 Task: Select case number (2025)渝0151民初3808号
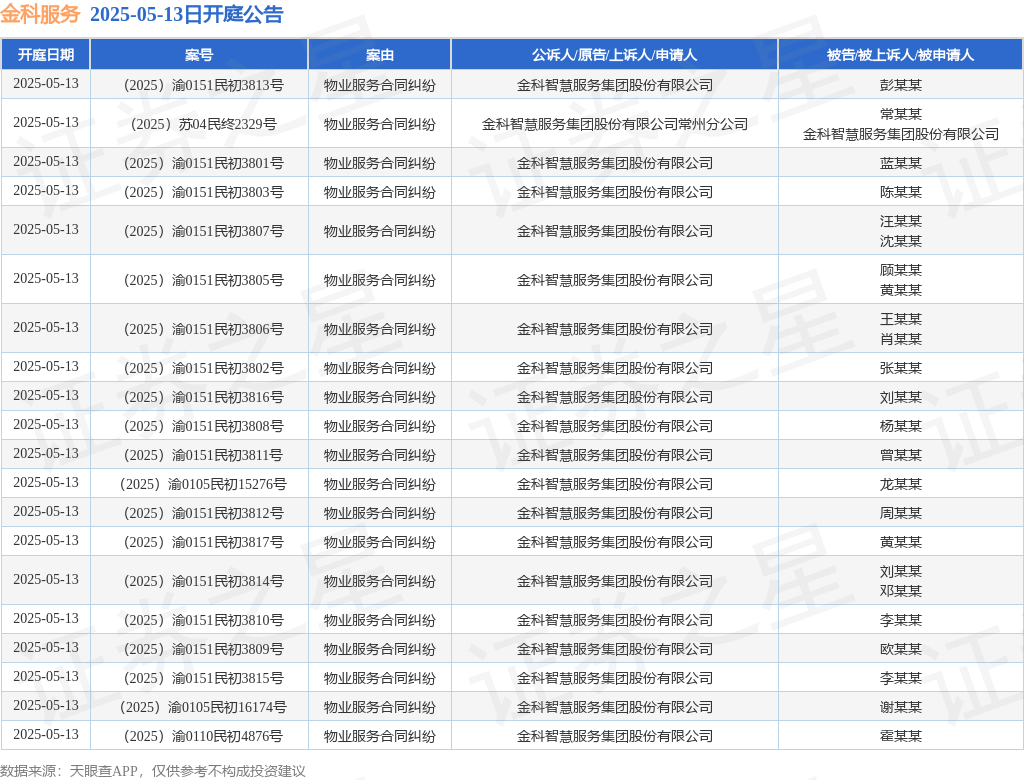[x=203, y=426]
